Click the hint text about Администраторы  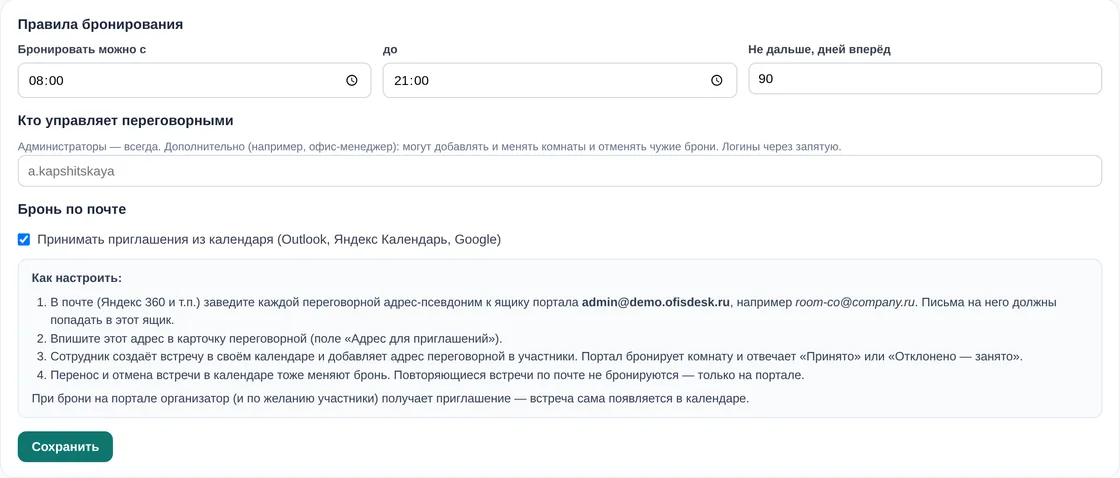(x=430, y=146)
